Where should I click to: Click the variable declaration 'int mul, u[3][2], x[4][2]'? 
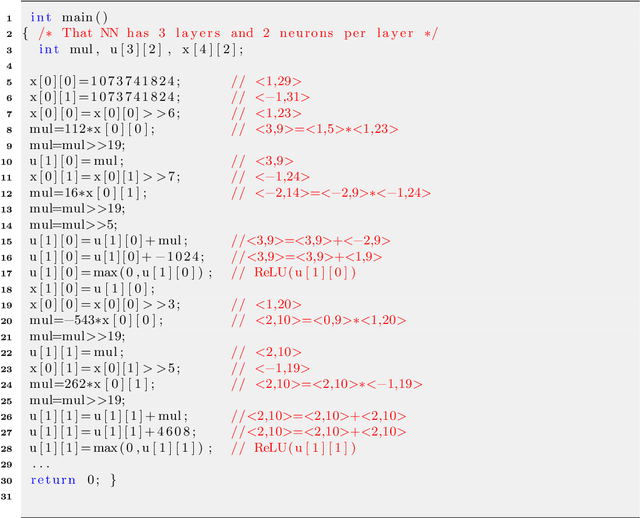tap(140, 49)
